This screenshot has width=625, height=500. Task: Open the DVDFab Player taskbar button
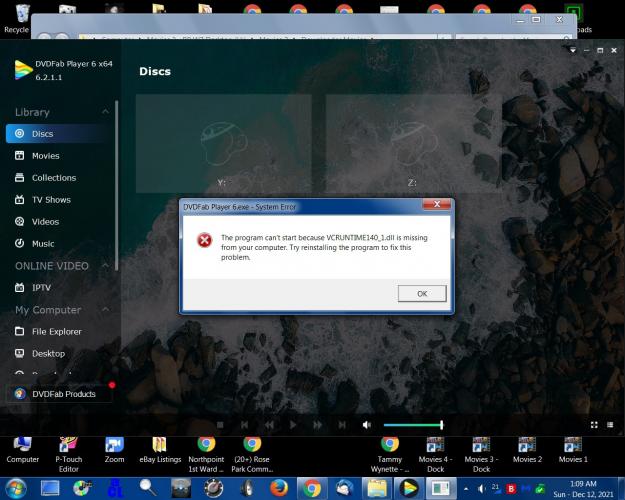coord(409,488)
